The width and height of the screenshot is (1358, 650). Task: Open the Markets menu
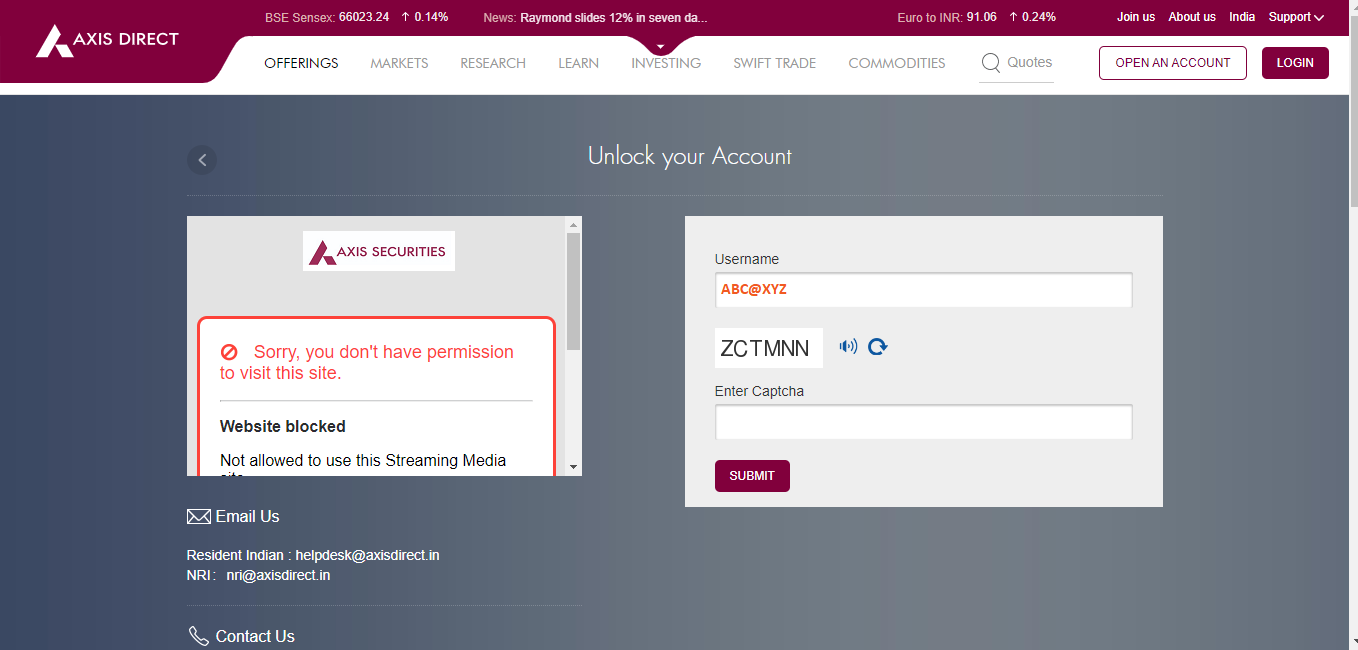pyautogui.click(x=399, y=63)
